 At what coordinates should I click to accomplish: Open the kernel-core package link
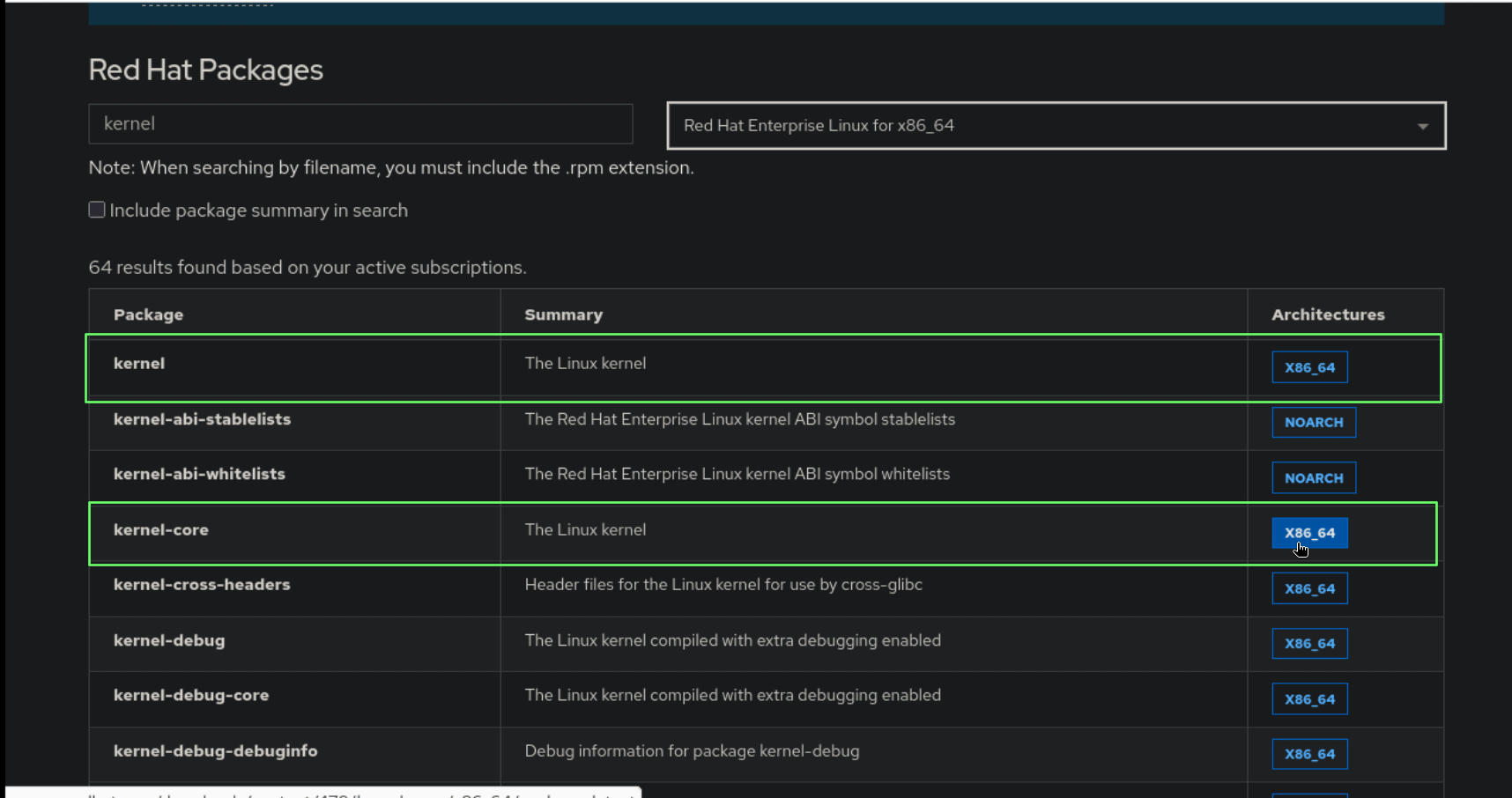tap(161, 529)
